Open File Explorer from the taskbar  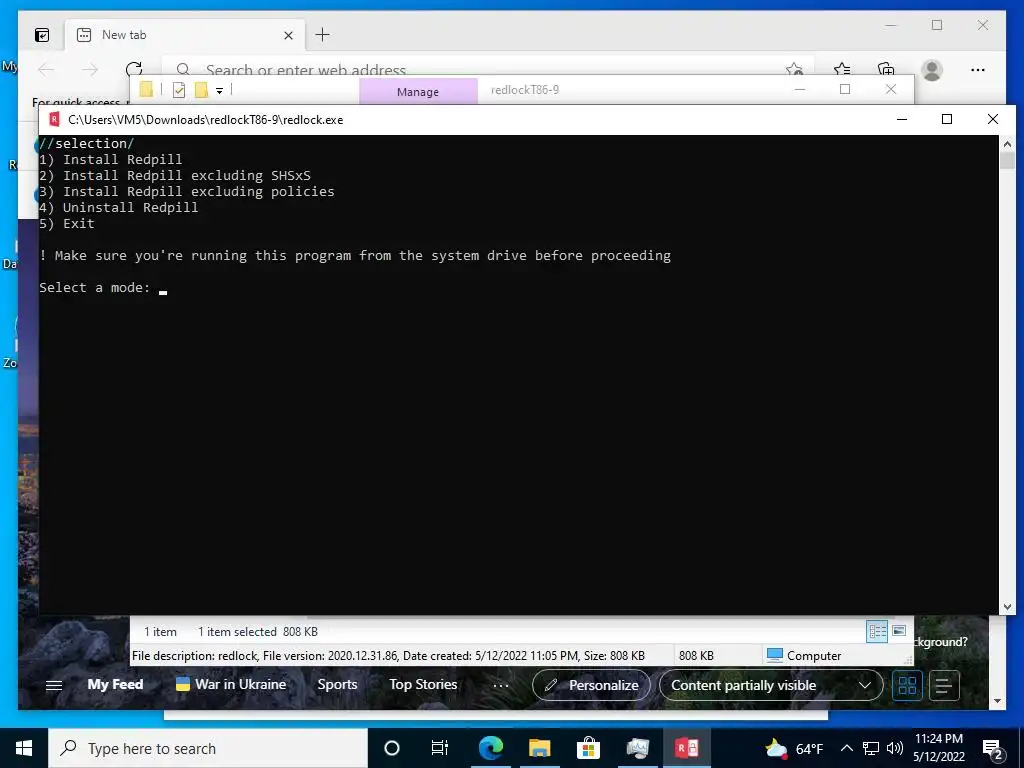(x=539, y=748)
